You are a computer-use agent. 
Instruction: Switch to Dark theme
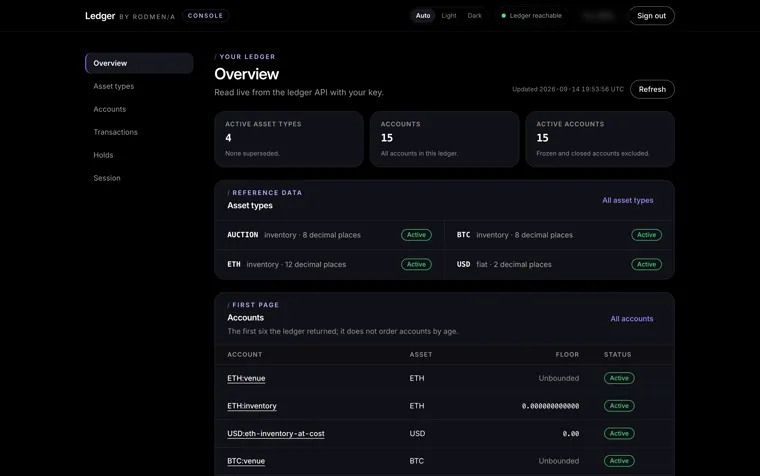click(x=475, y=16)
